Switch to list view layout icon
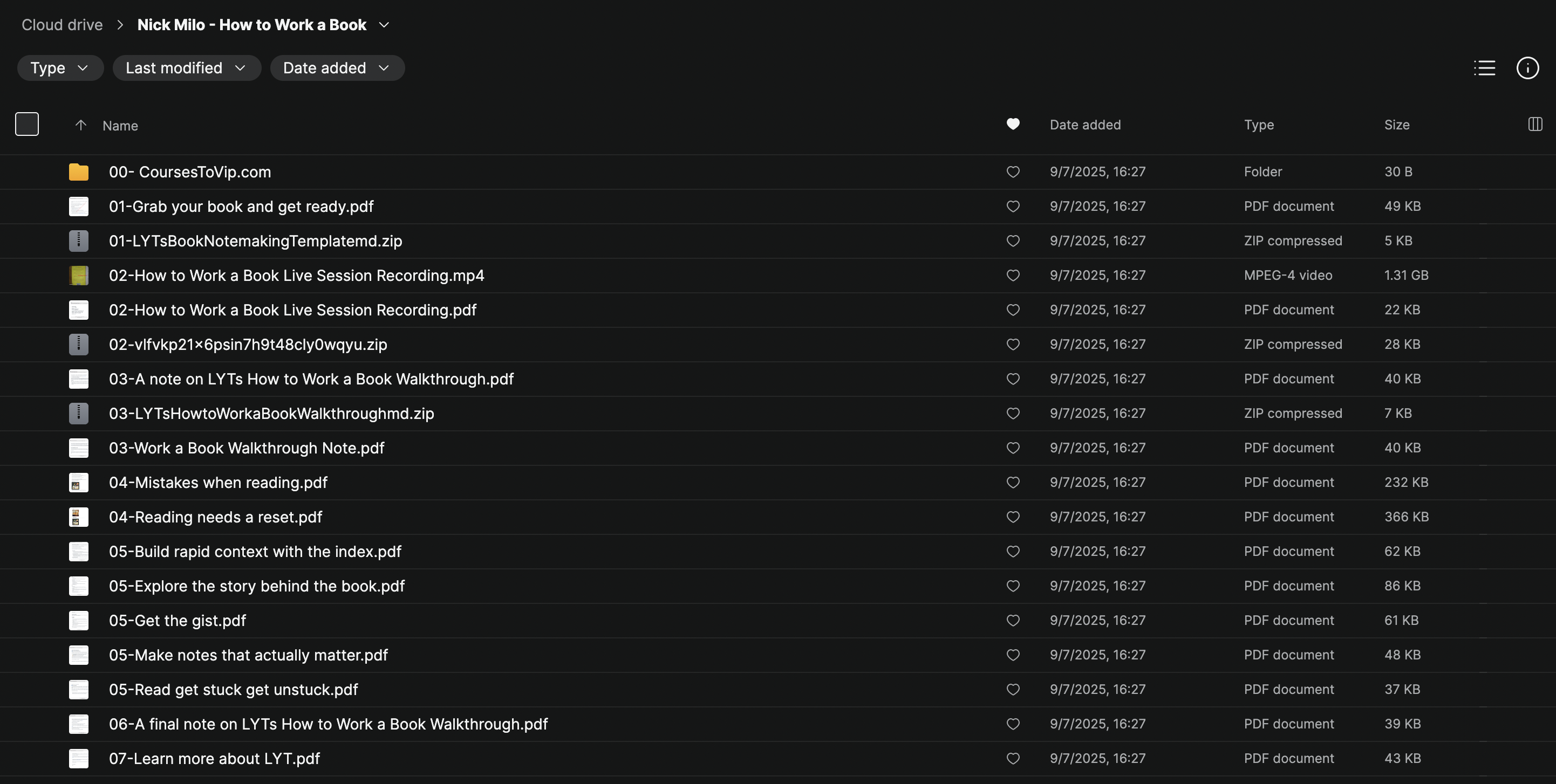Image resolution: width=1556 pixels, height=784 pixels. pos(1484,67)
